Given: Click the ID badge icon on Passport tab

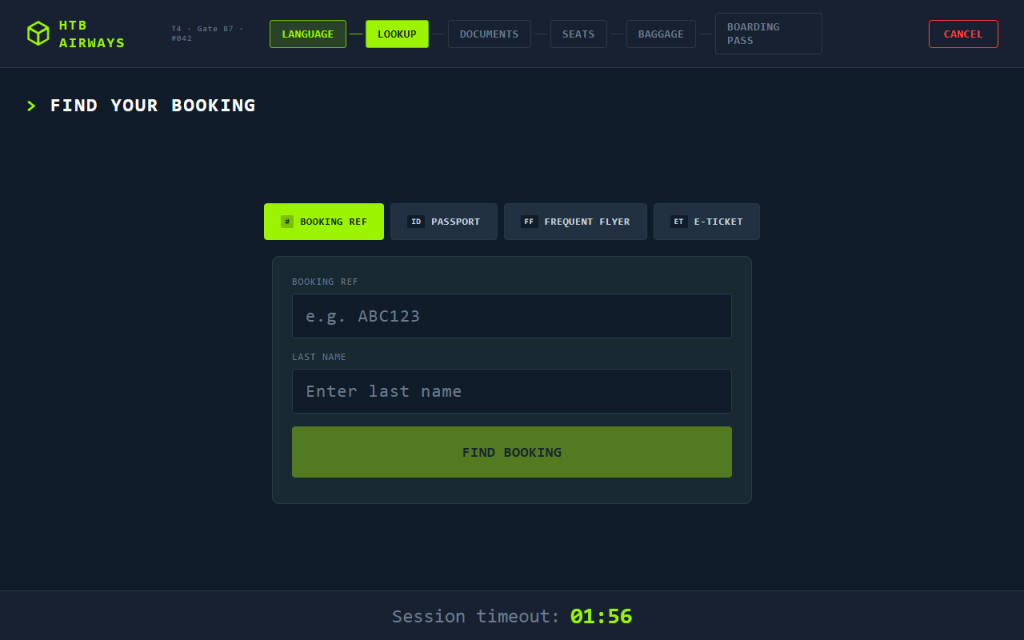Looking at the screenshot, I should coord(416,221).
